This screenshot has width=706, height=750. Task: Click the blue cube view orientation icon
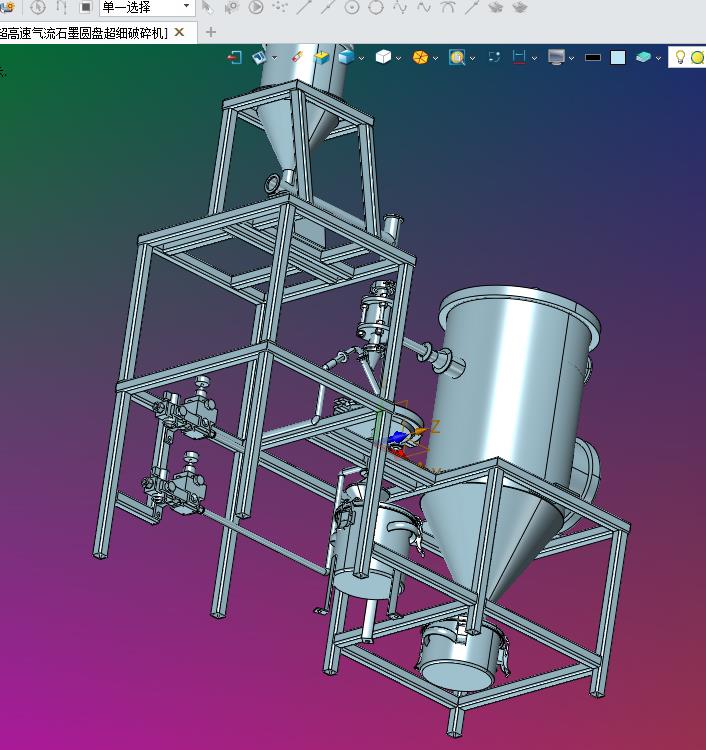(x=346, y=57)
